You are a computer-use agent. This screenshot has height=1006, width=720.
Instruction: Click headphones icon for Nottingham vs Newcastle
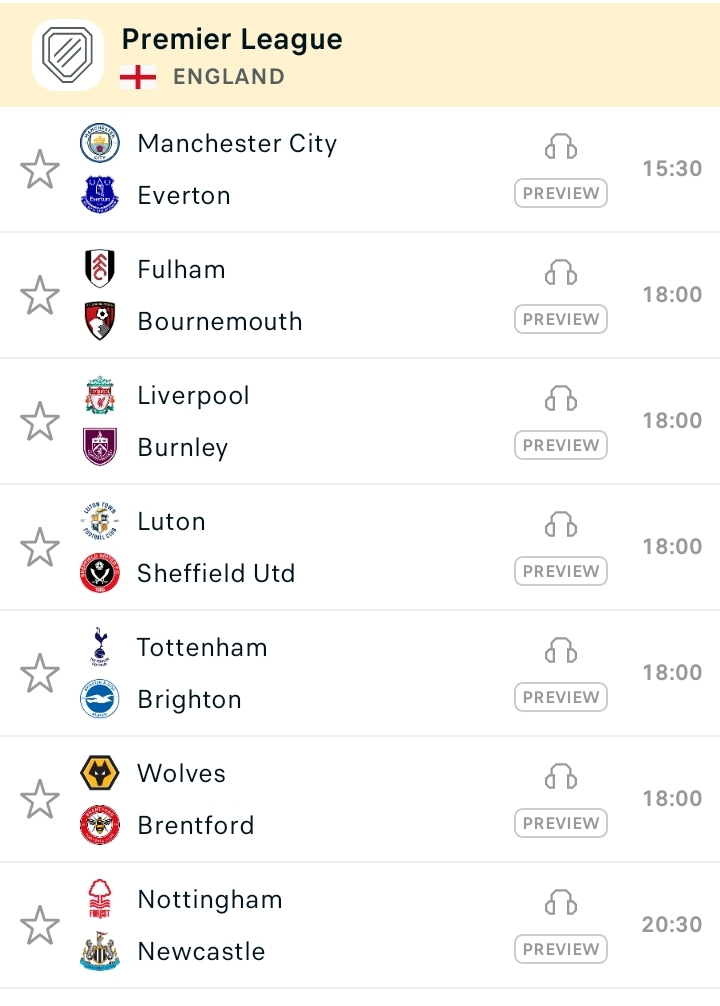pyautogui.click(x=561, y=902)
